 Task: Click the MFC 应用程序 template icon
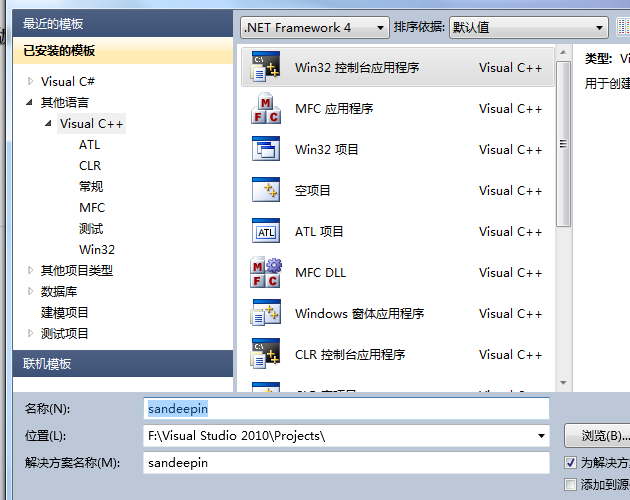pyautogui.click(x=266, y=109)
